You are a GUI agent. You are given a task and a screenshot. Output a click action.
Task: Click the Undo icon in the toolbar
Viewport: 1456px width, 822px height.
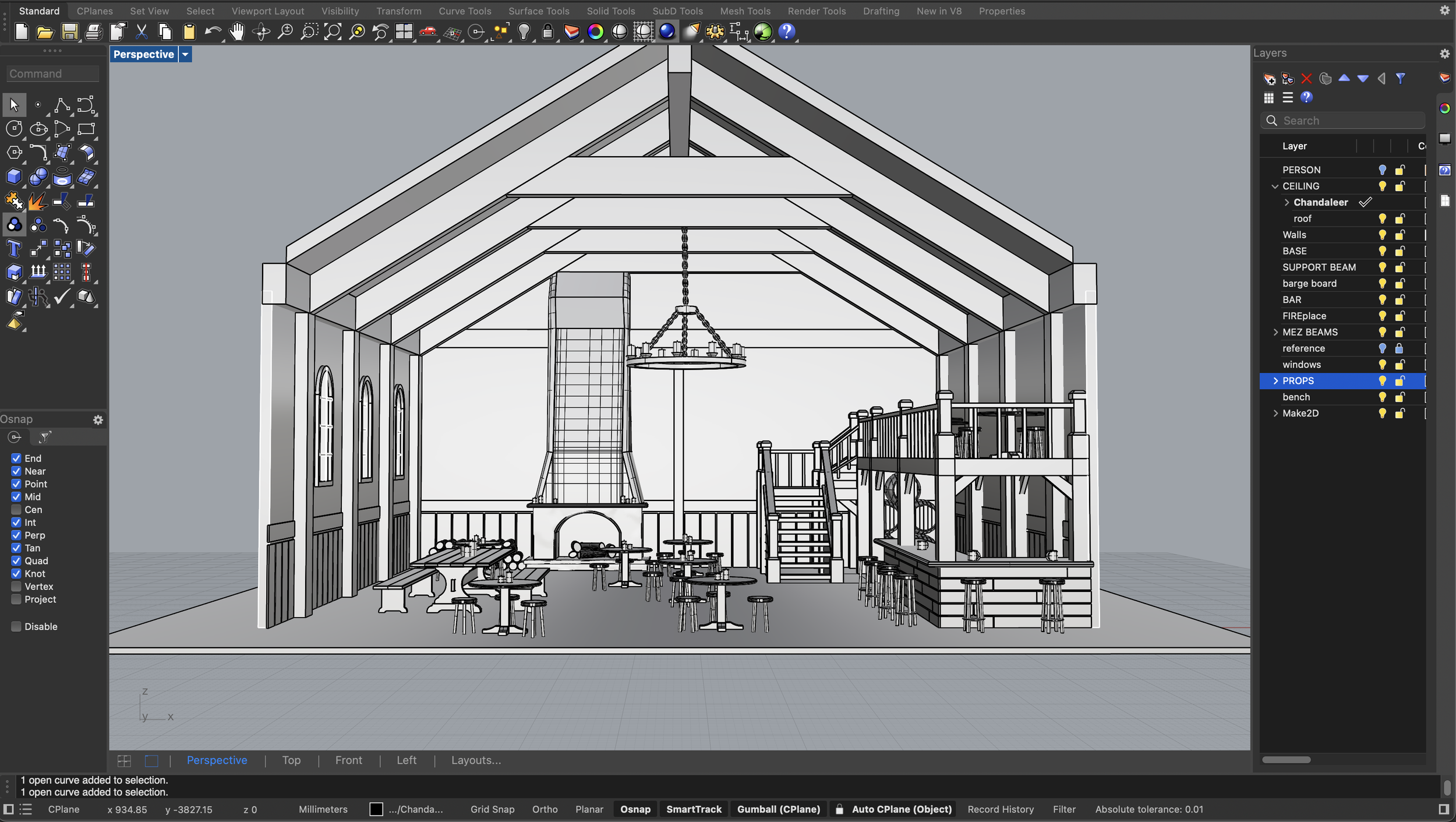tap(213, 33)
